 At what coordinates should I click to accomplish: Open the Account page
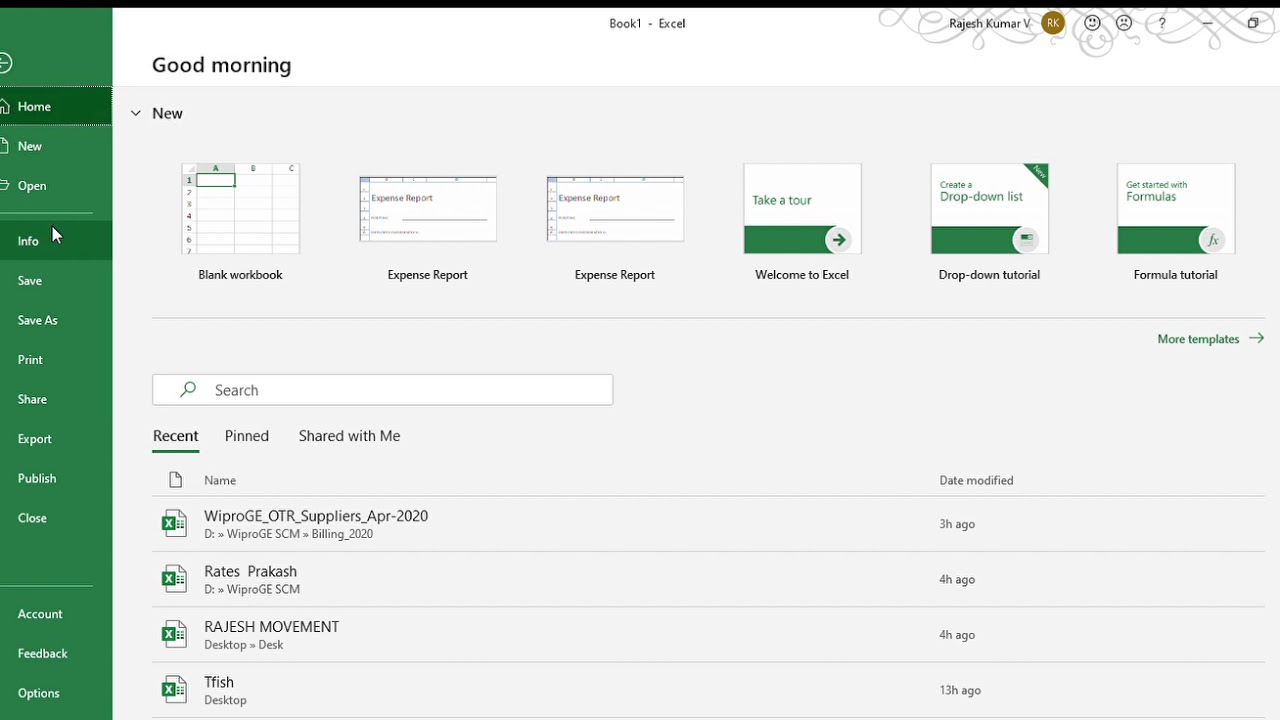coord(56,614)
